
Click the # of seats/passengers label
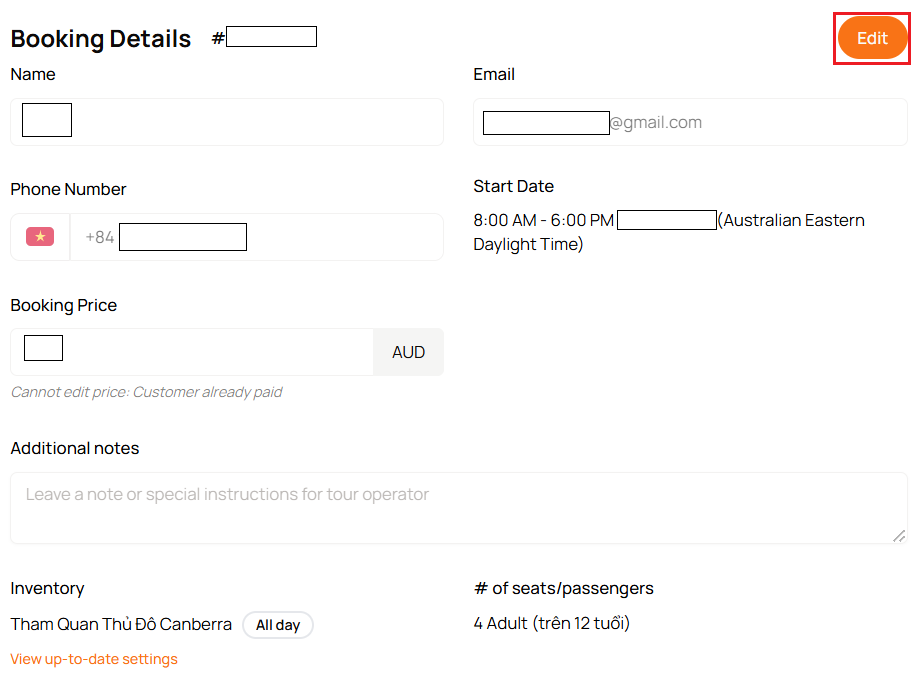pos(564,588)
